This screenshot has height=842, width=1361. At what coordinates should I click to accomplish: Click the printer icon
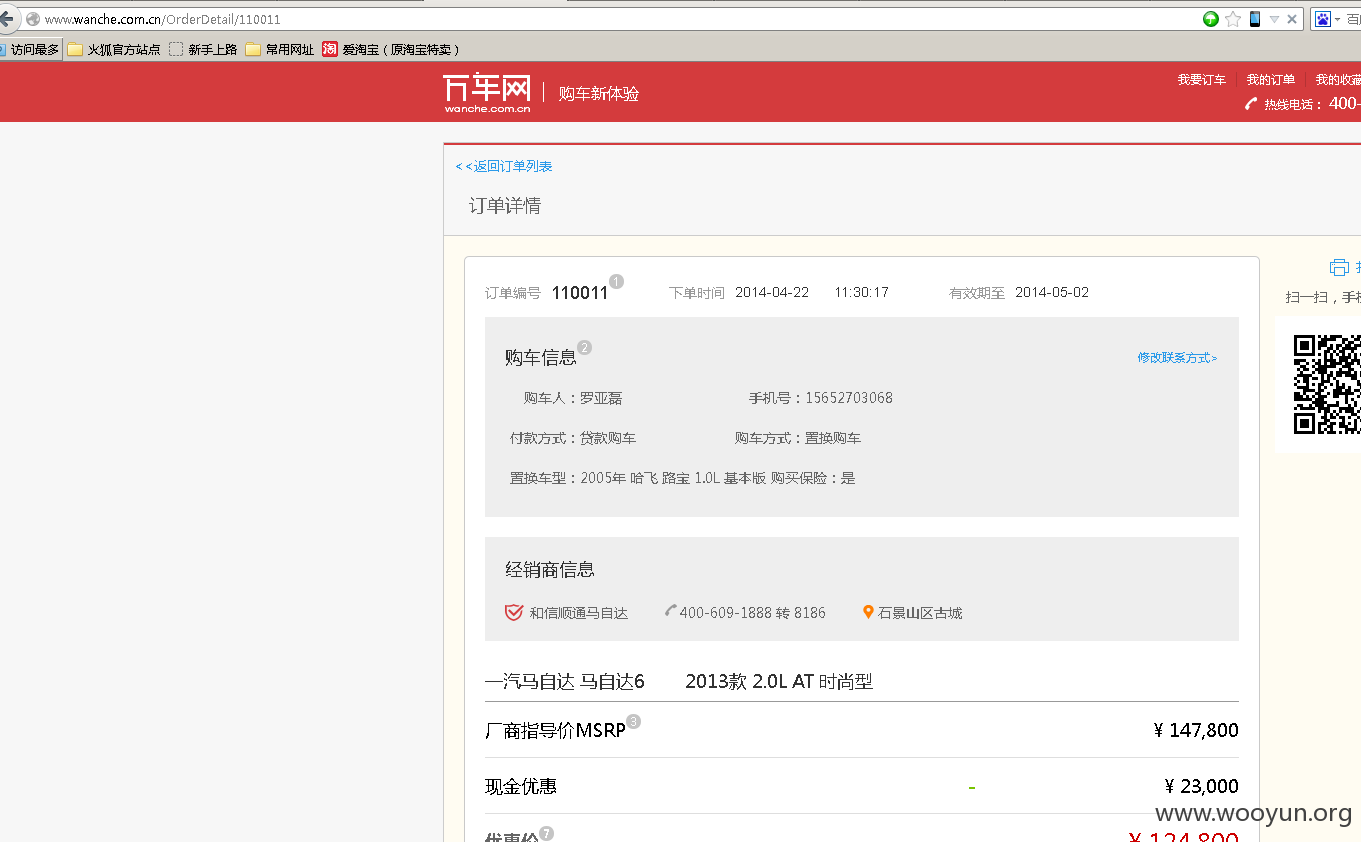coord(1339,267)
